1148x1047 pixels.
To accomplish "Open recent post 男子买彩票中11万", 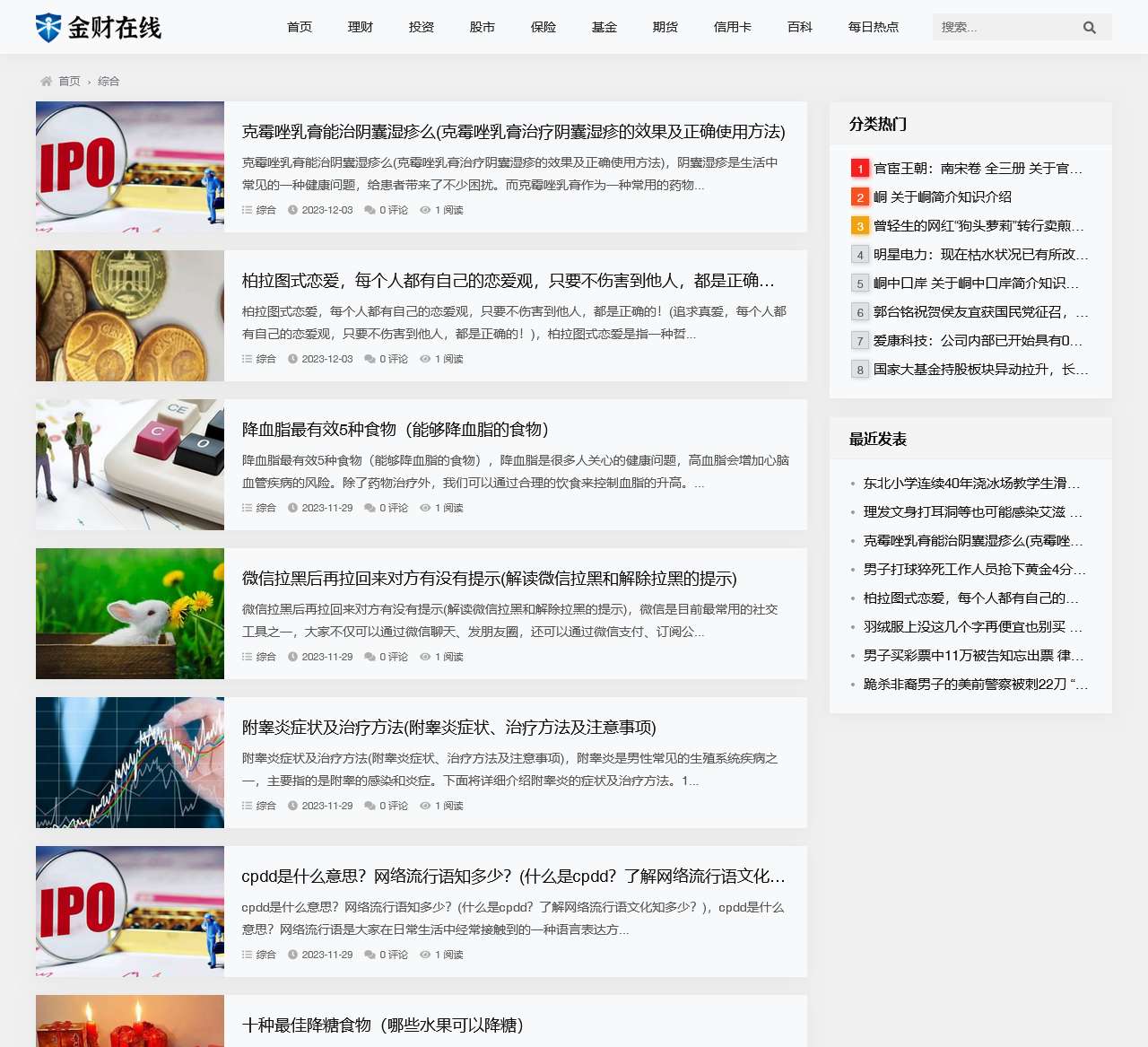I will coord(974,656).
